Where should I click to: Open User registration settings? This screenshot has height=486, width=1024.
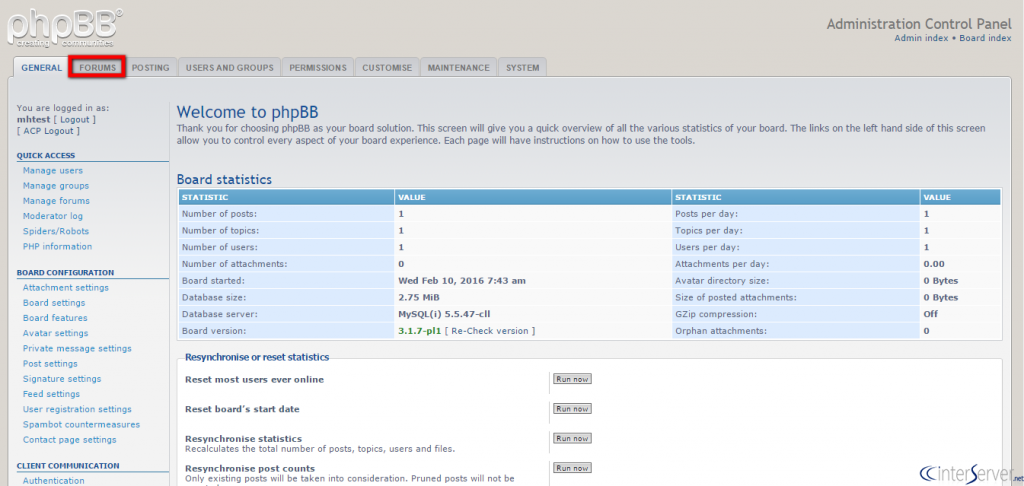(x=77, y=409)
